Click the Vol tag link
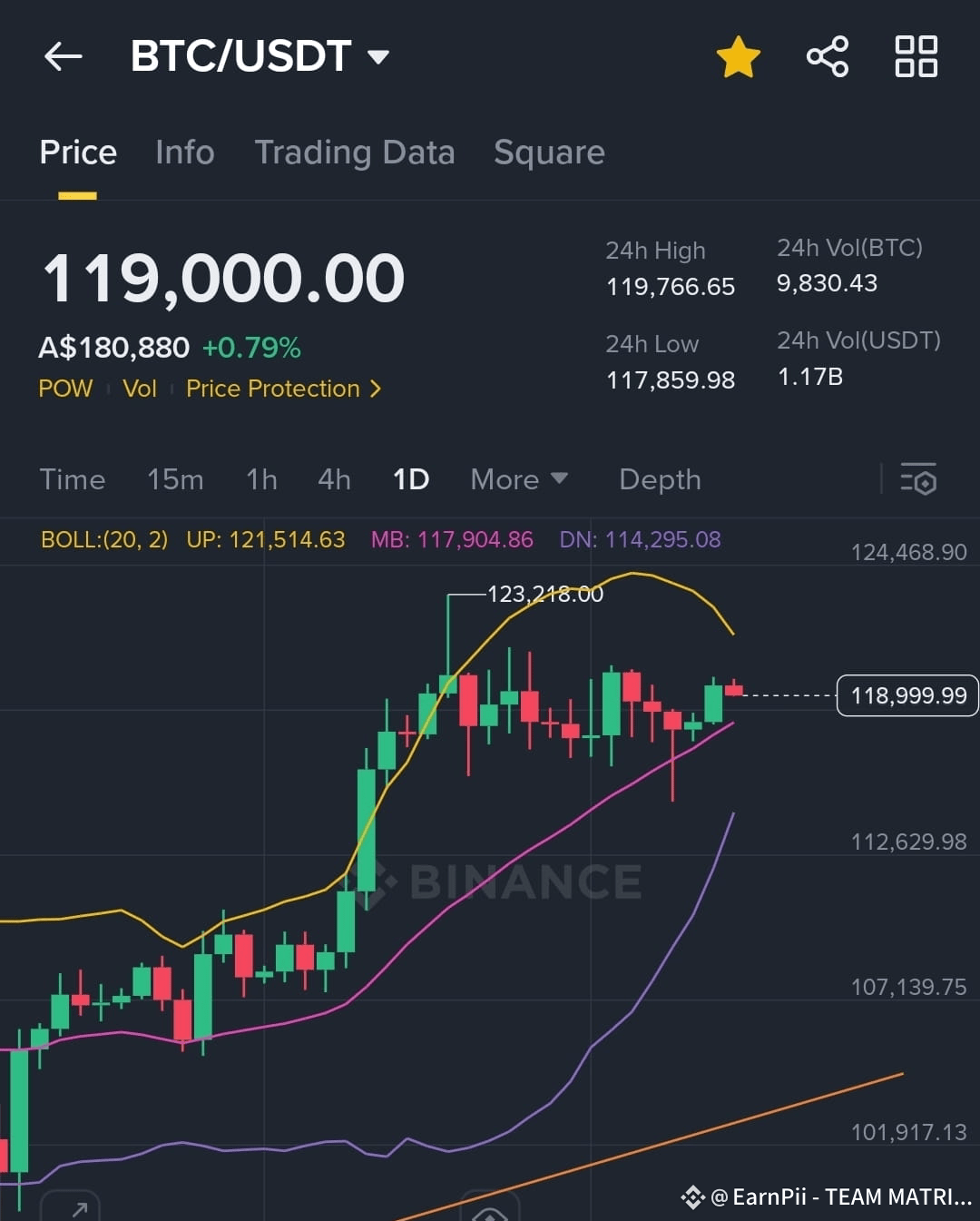This screenshot has width=980, height=1221. coord(140,389)
